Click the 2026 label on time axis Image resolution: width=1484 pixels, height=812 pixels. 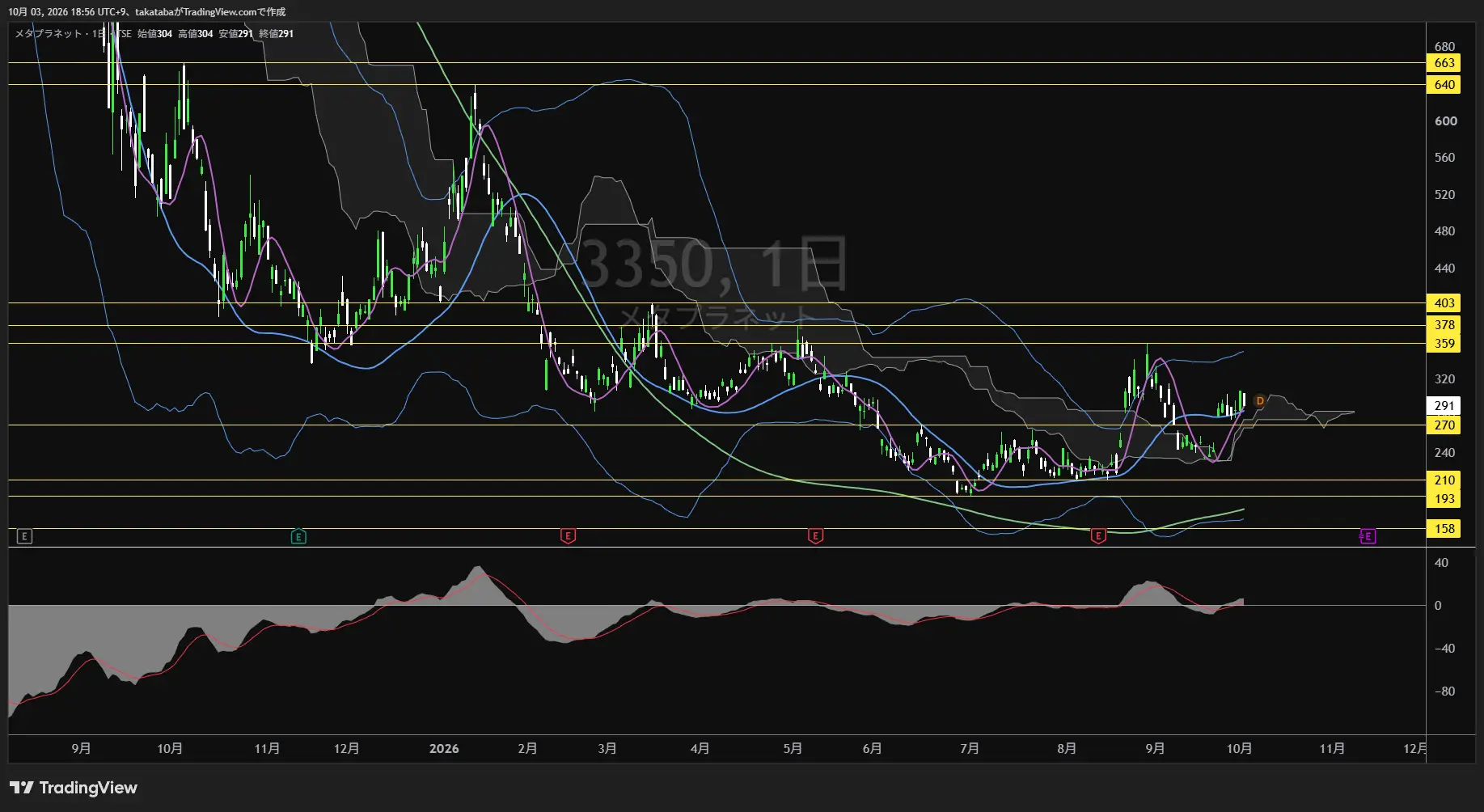pos(444,749)
